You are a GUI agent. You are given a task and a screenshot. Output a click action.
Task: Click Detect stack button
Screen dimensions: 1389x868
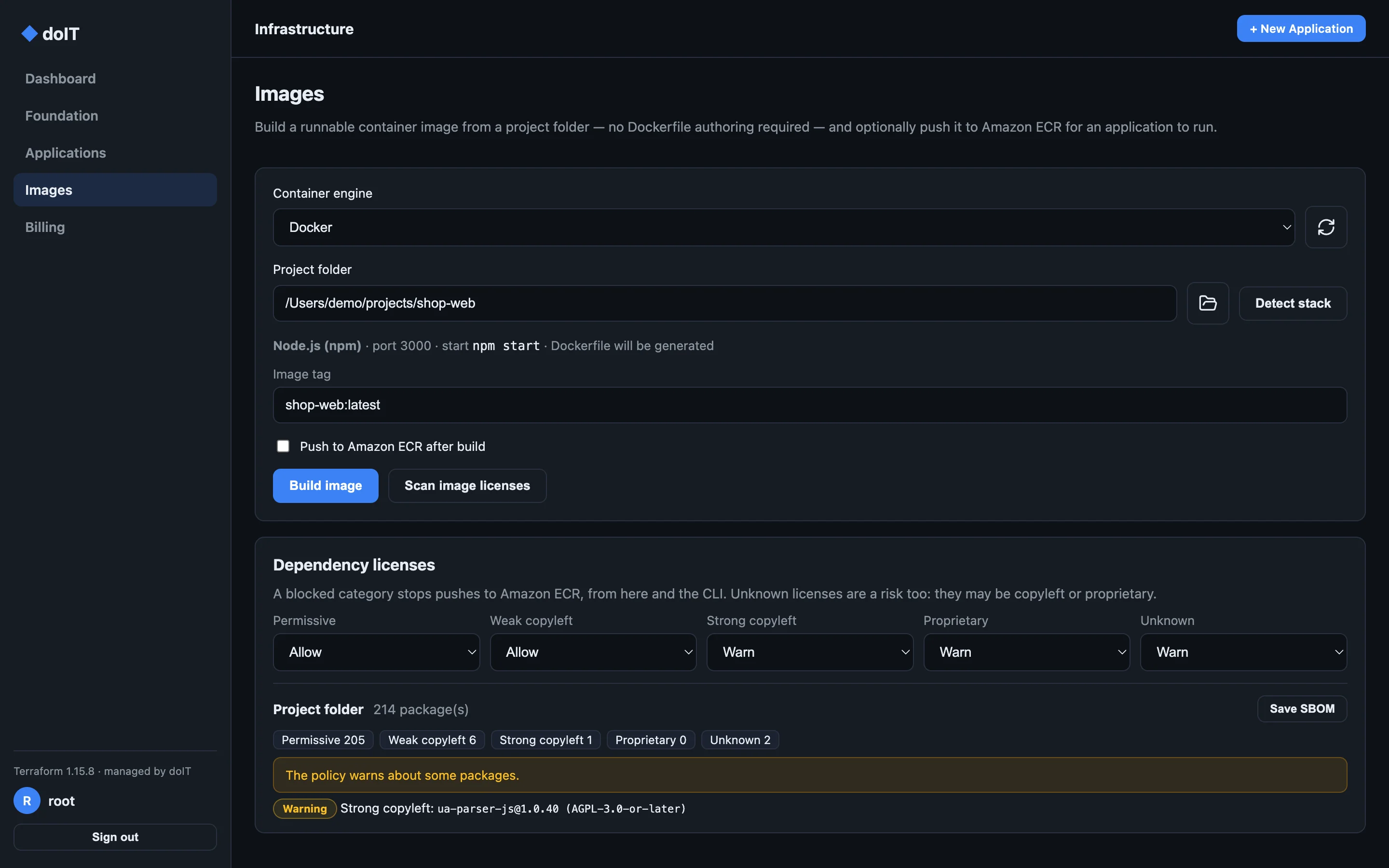pyautogui.click(x=1293, y=303)
